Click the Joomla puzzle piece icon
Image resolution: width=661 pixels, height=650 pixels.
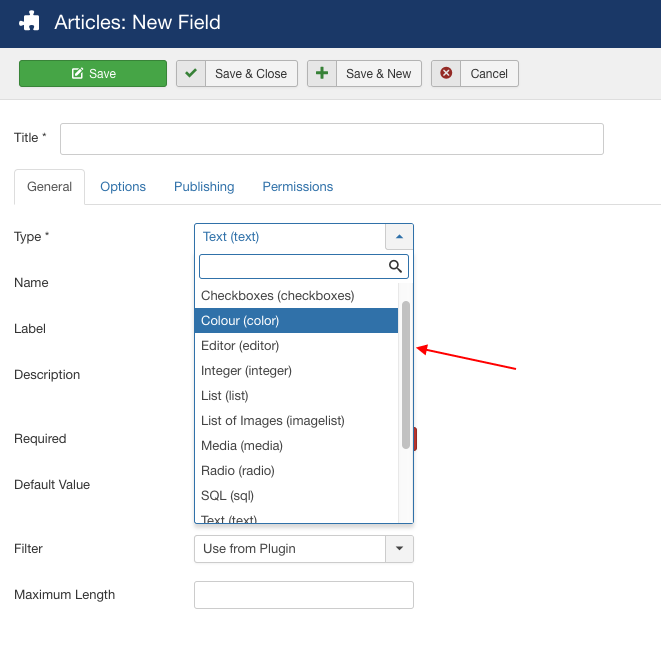click(x=30, y=21)
